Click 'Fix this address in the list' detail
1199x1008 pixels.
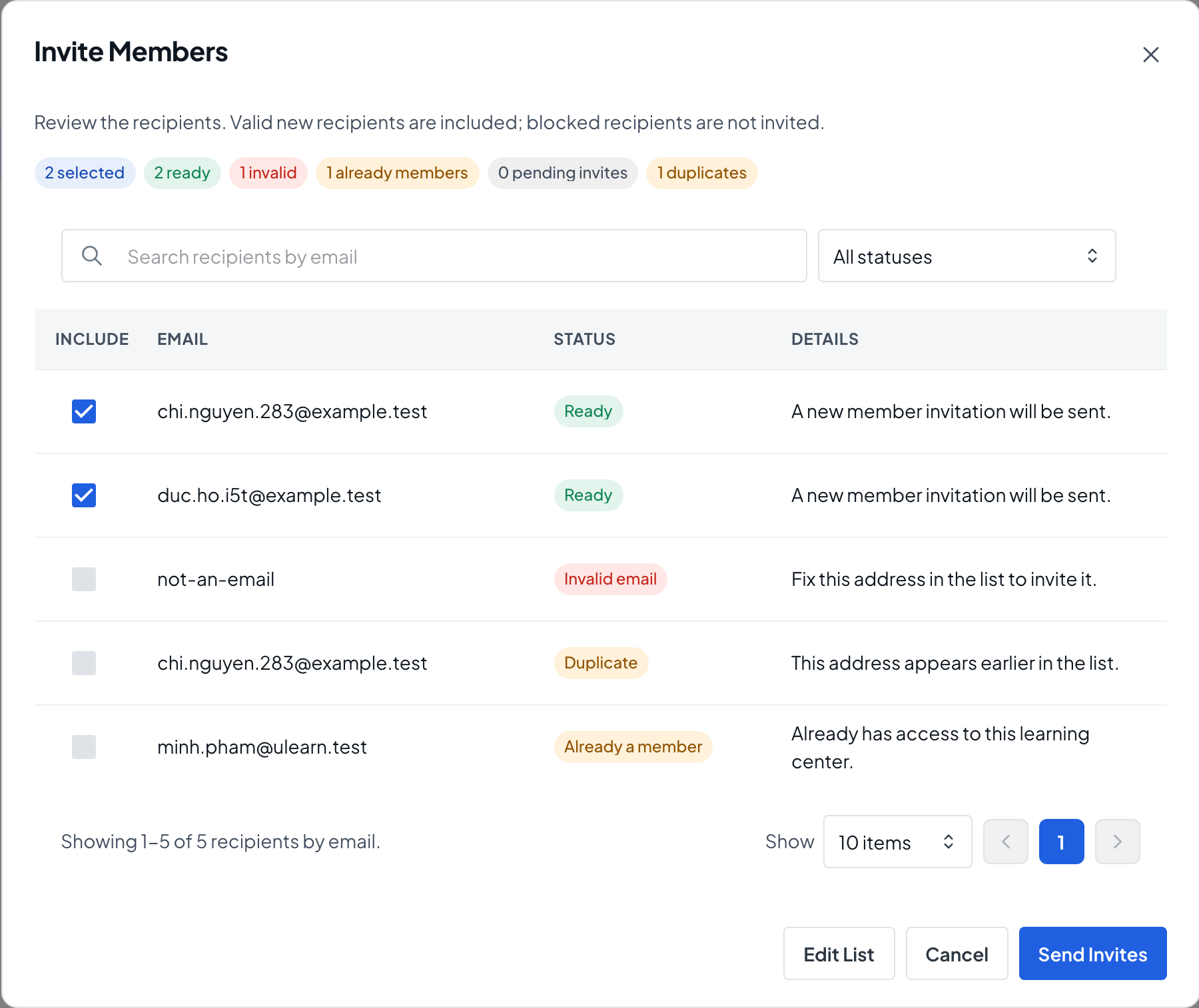(x=944, y=579)
